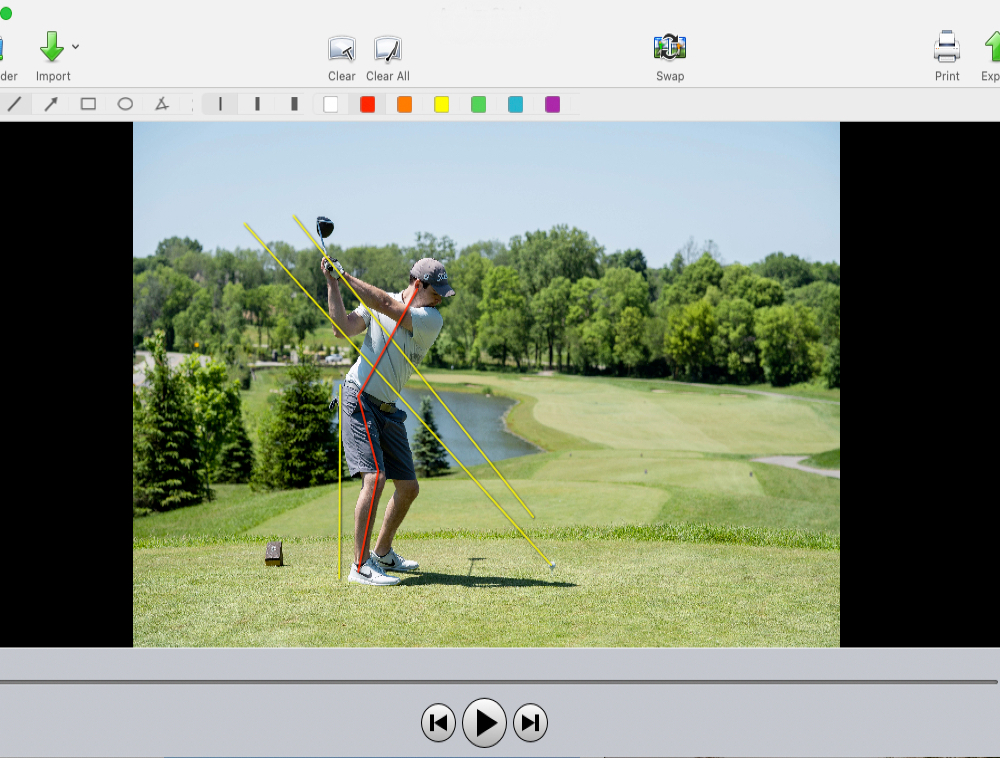Screen dimensions: 1000x758
Task: Pick the purple color swatch
Action: click(552, 104)
